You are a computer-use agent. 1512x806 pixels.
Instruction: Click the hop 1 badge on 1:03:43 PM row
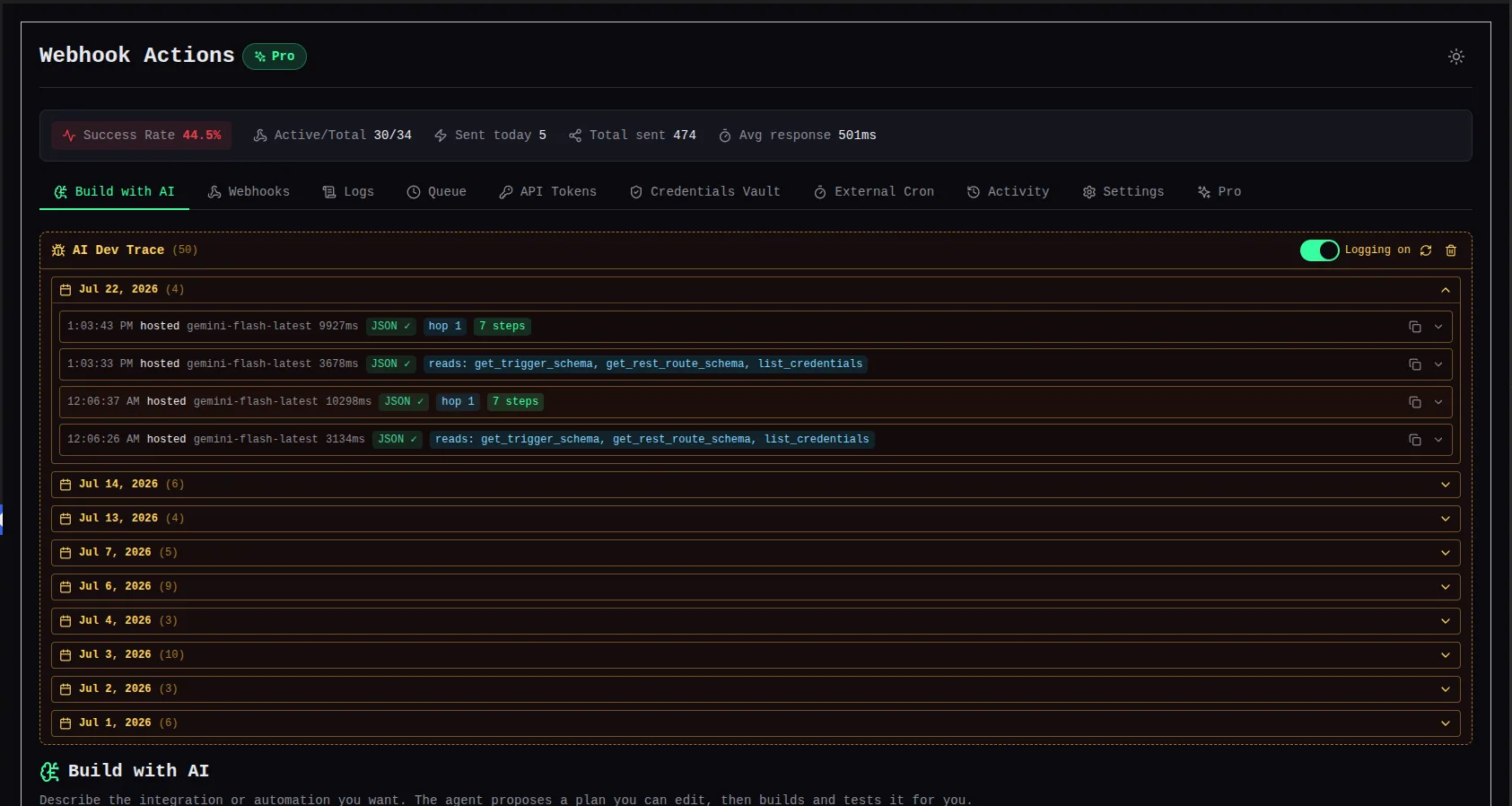tap(445, 327)
